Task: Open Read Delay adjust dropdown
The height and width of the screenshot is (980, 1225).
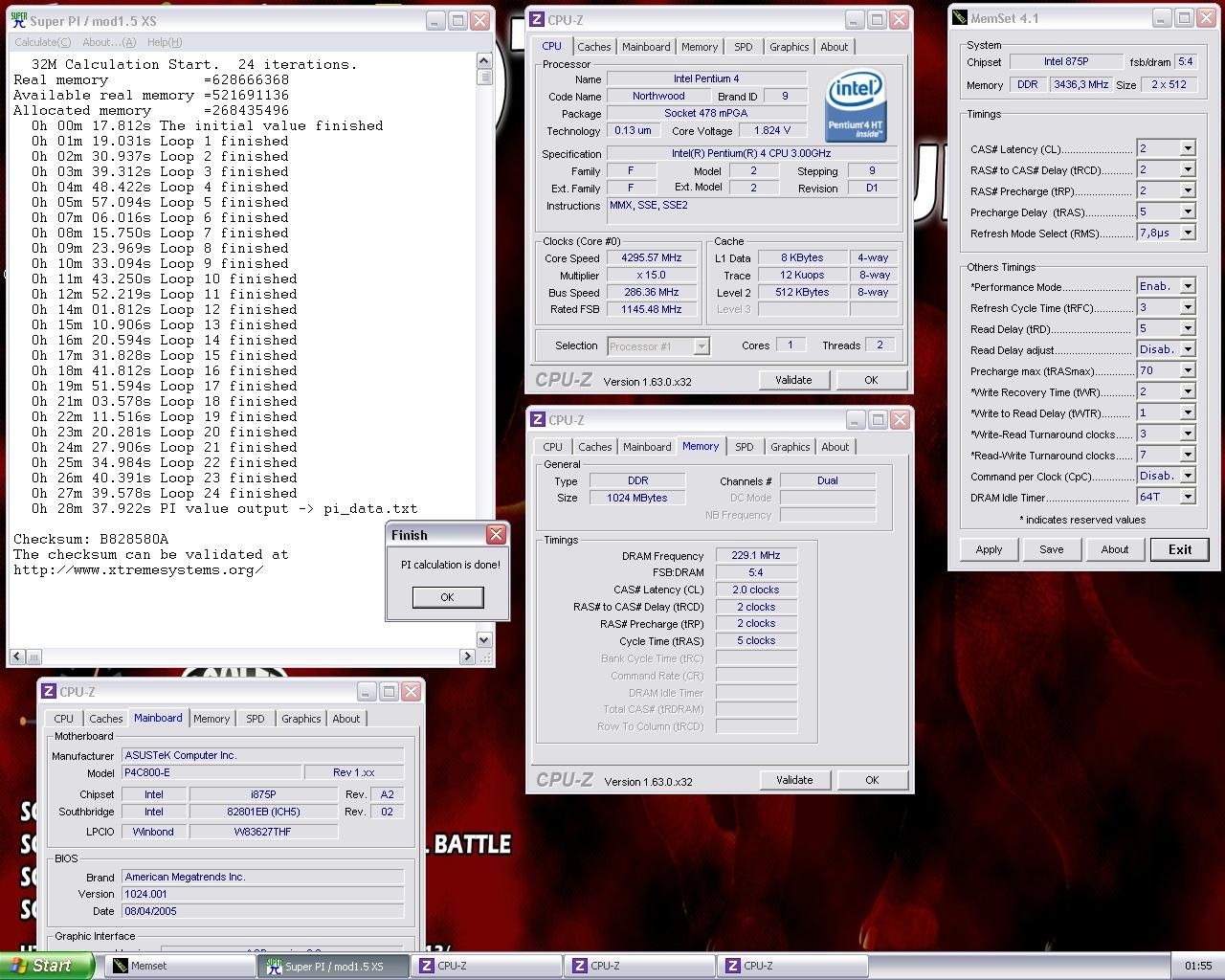Action: point(1187,349)
